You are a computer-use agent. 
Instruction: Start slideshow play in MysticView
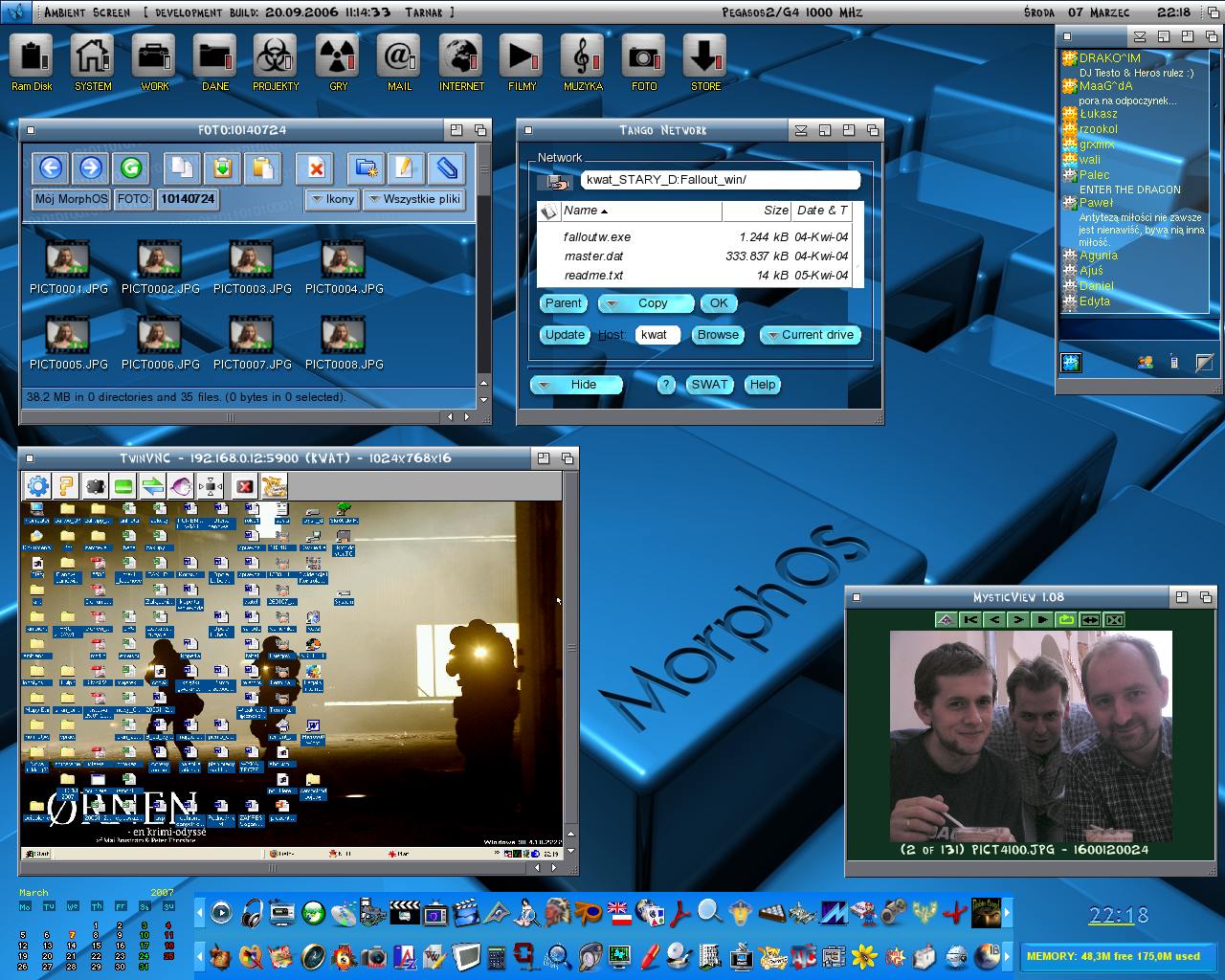pyautogui.click(x=1041, y=620)
